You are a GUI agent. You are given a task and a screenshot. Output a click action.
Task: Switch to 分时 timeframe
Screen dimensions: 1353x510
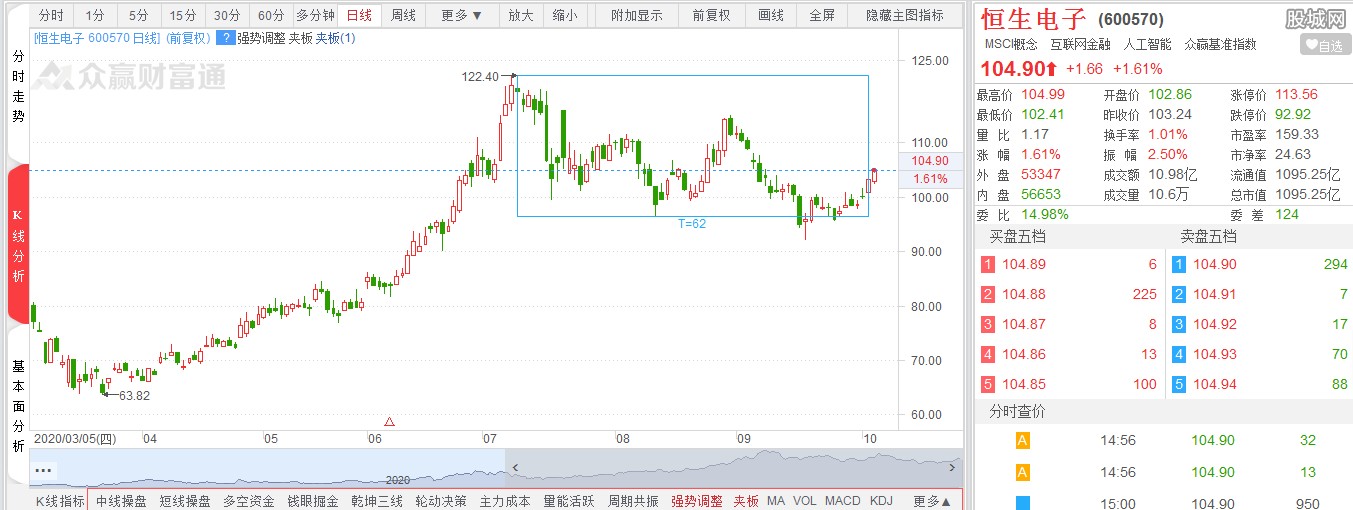[x=51, y=15]
